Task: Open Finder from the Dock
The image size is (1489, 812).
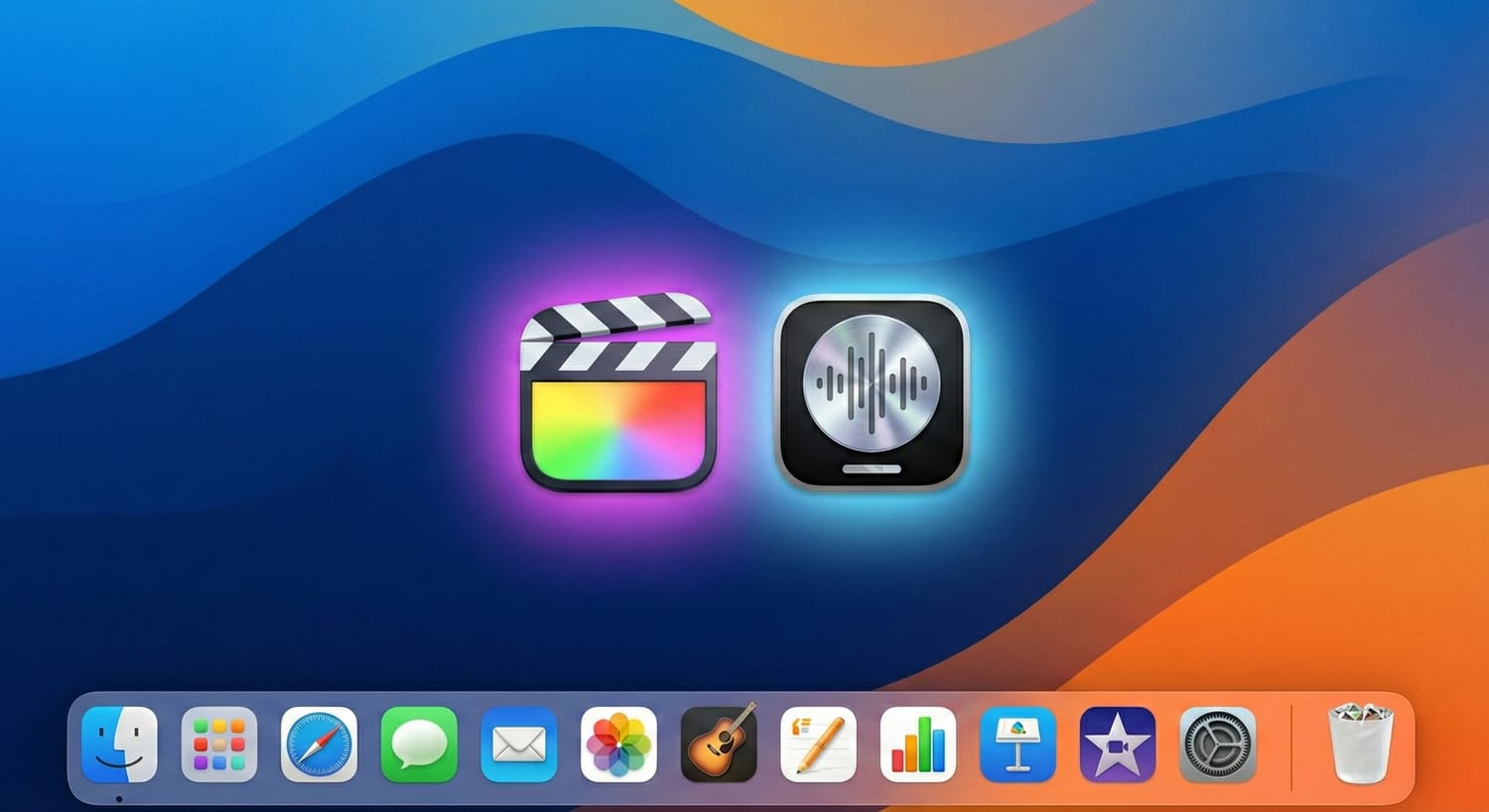Action: click(119, 744)
